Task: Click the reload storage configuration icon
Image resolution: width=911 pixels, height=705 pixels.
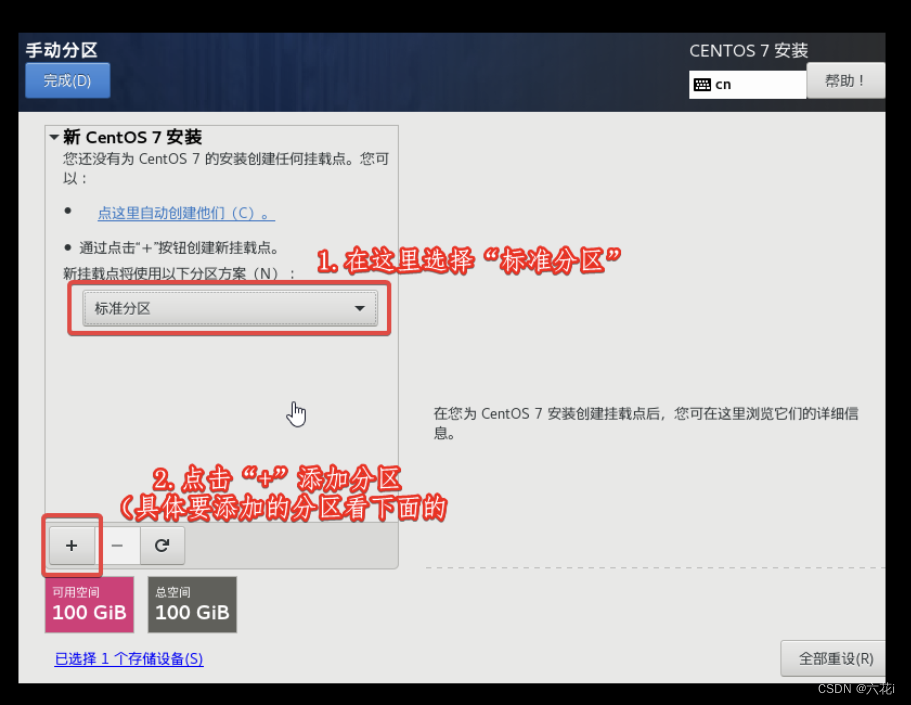Action: (x=162, y=545)
